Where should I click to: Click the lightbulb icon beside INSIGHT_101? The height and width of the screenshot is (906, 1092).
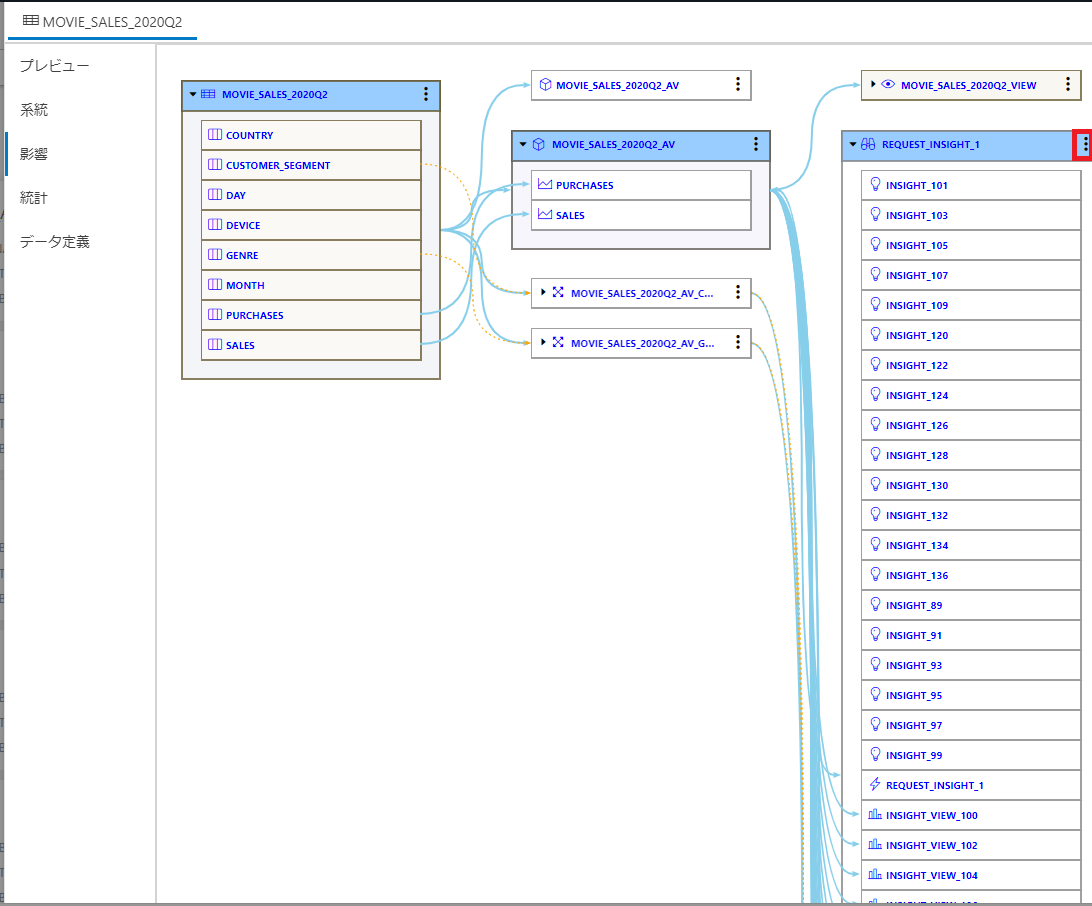(875, 185)
